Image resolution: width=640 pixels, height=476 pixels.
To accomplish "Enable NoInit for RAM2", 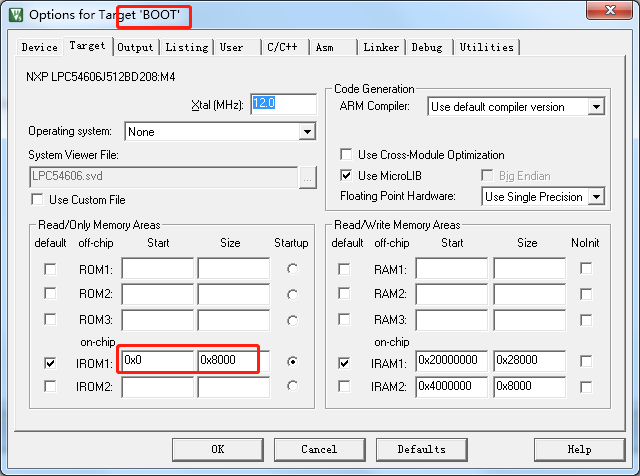I will coord(586,294).
